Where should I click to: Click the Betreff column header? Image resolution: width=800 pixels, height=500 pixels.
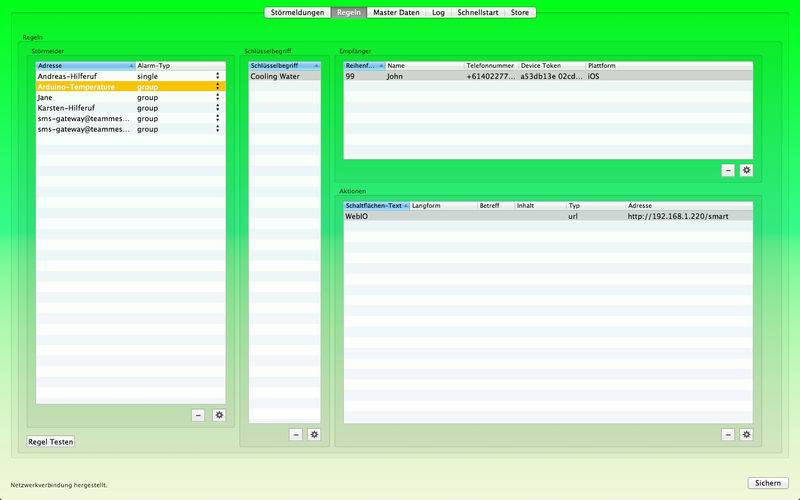coord(496,206)
